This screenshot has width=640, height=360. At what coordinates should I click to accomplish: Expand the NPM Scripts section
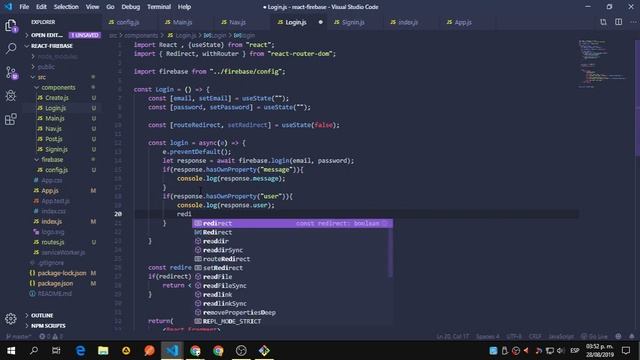click(x=48, y=326)
